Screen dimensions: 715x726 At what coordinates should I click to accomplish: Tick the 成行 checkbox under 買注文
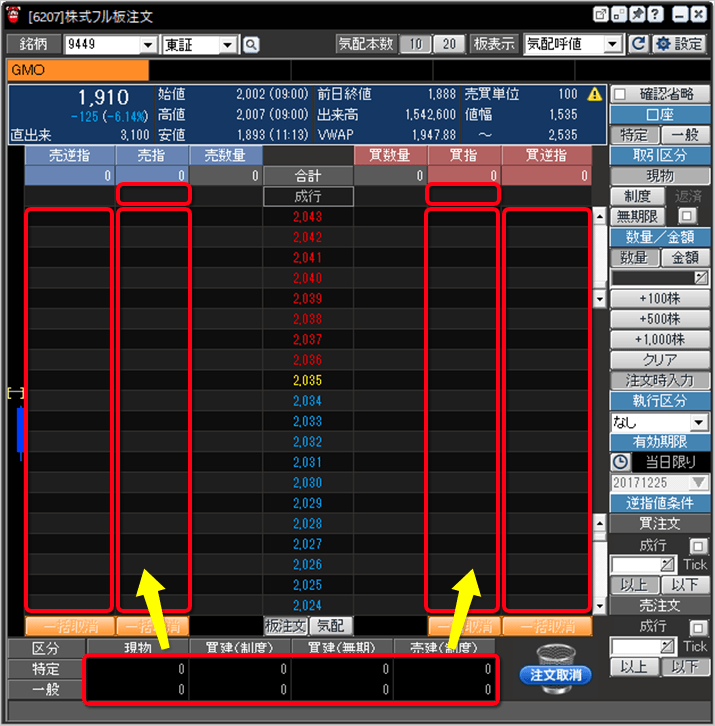[697, 545]
